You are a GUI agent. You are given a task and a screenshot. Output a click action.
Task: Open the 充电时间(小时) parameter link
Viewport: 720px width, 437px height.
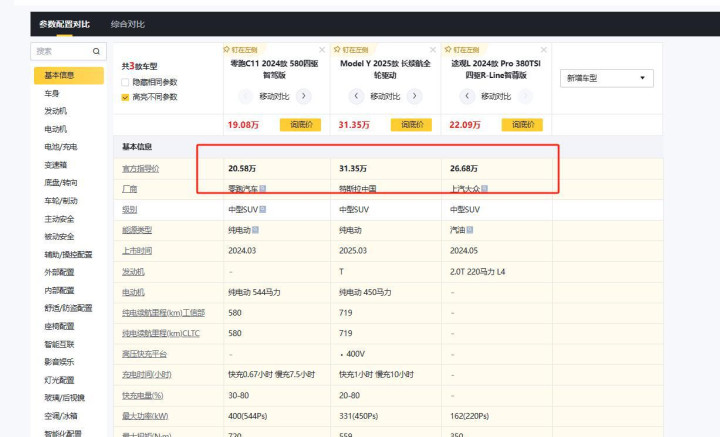tap(146, 375)
